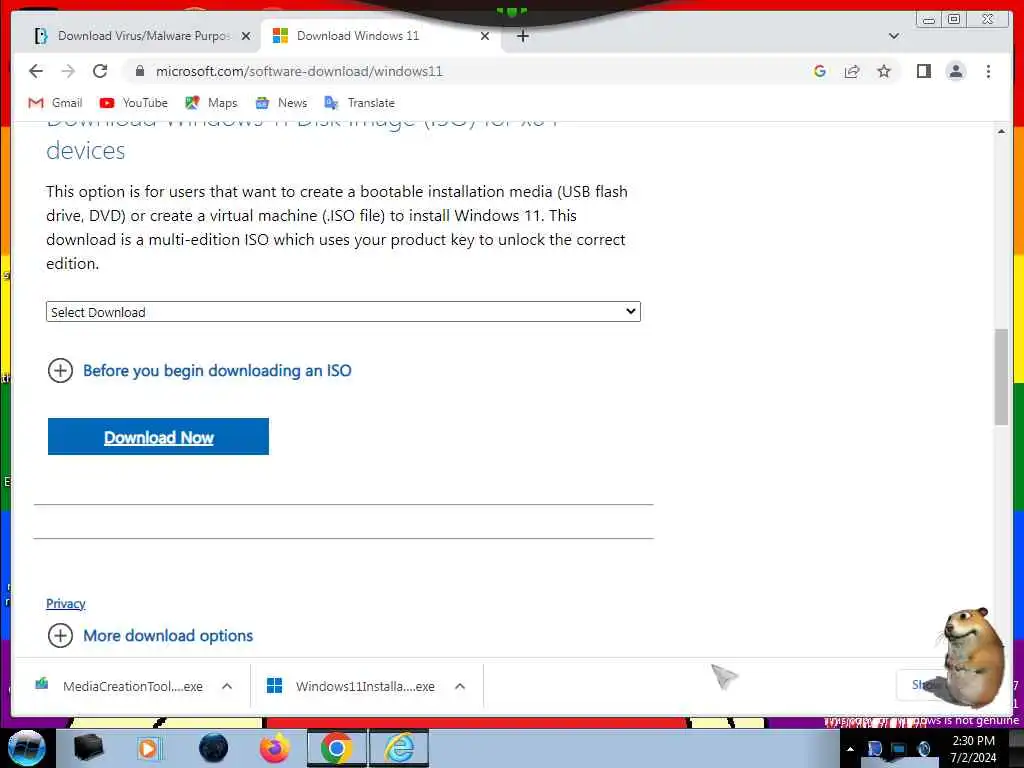
Task: Open the Gmail bookmark
Action: (x=56, y=103)
